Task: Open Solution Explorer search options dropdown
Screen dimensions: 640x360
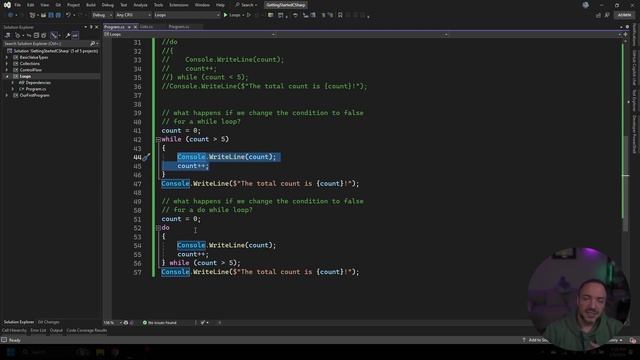Action: [x=97, y=44]
